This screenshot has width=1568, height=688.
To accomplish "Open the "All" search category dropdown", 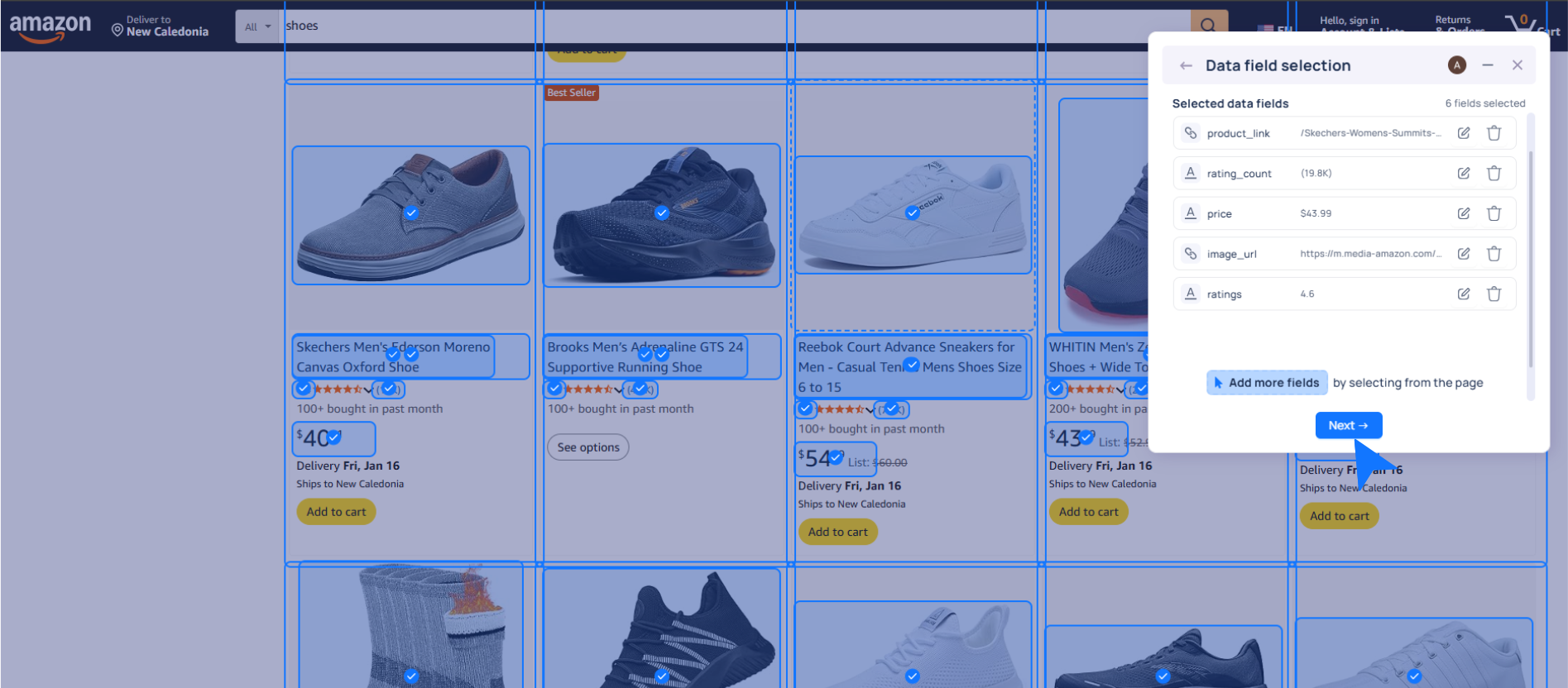I will point(257,26).
